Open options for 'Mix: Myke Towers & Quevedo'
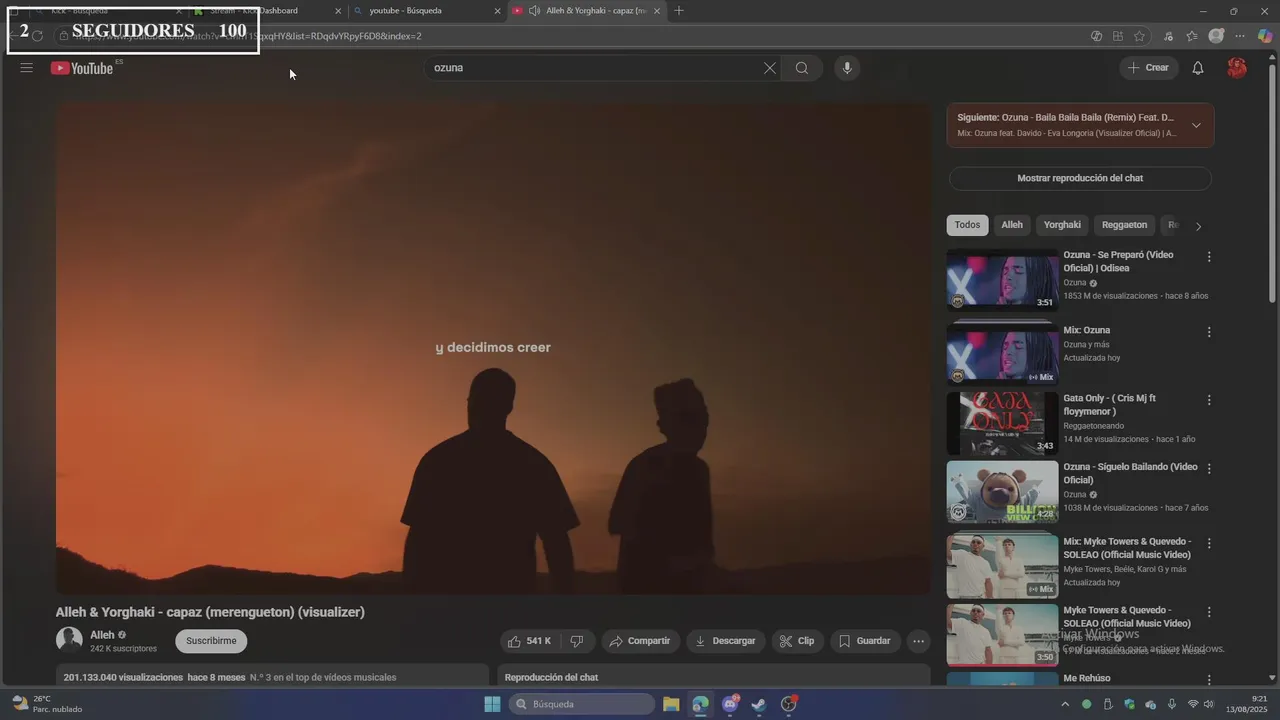1280x720 pixels. (x=1209, y=544)
